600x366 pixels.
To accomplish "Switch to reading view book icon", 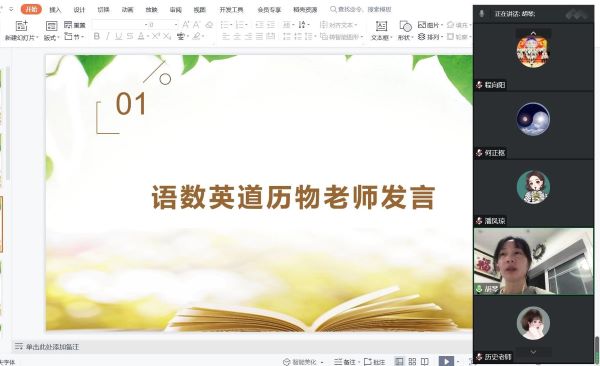I will click(x=425, y=361).
